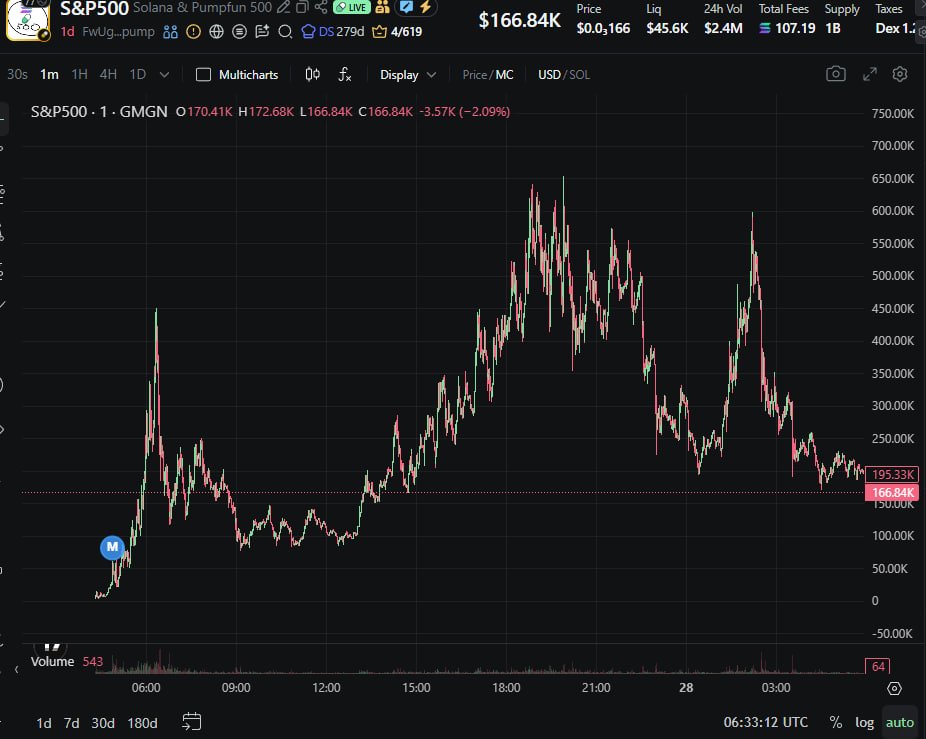Click the go-to-date calendar icon

click(192, 721)
